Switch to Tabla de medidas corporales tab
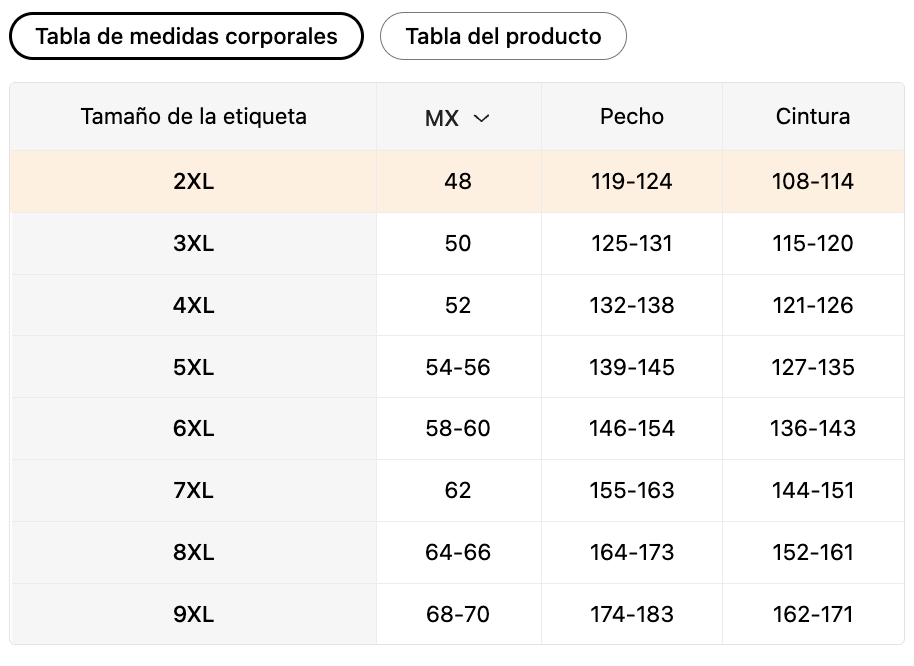Screen dimensions: 914x666 tap(186, 37)
